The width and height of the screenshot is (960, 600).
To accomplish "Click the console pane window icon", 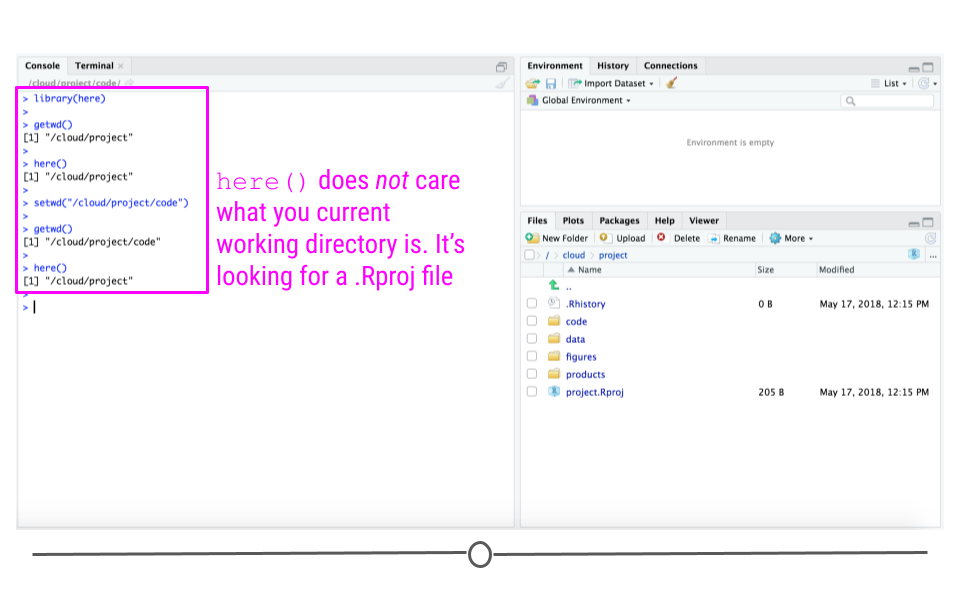I will pos(501,67).
